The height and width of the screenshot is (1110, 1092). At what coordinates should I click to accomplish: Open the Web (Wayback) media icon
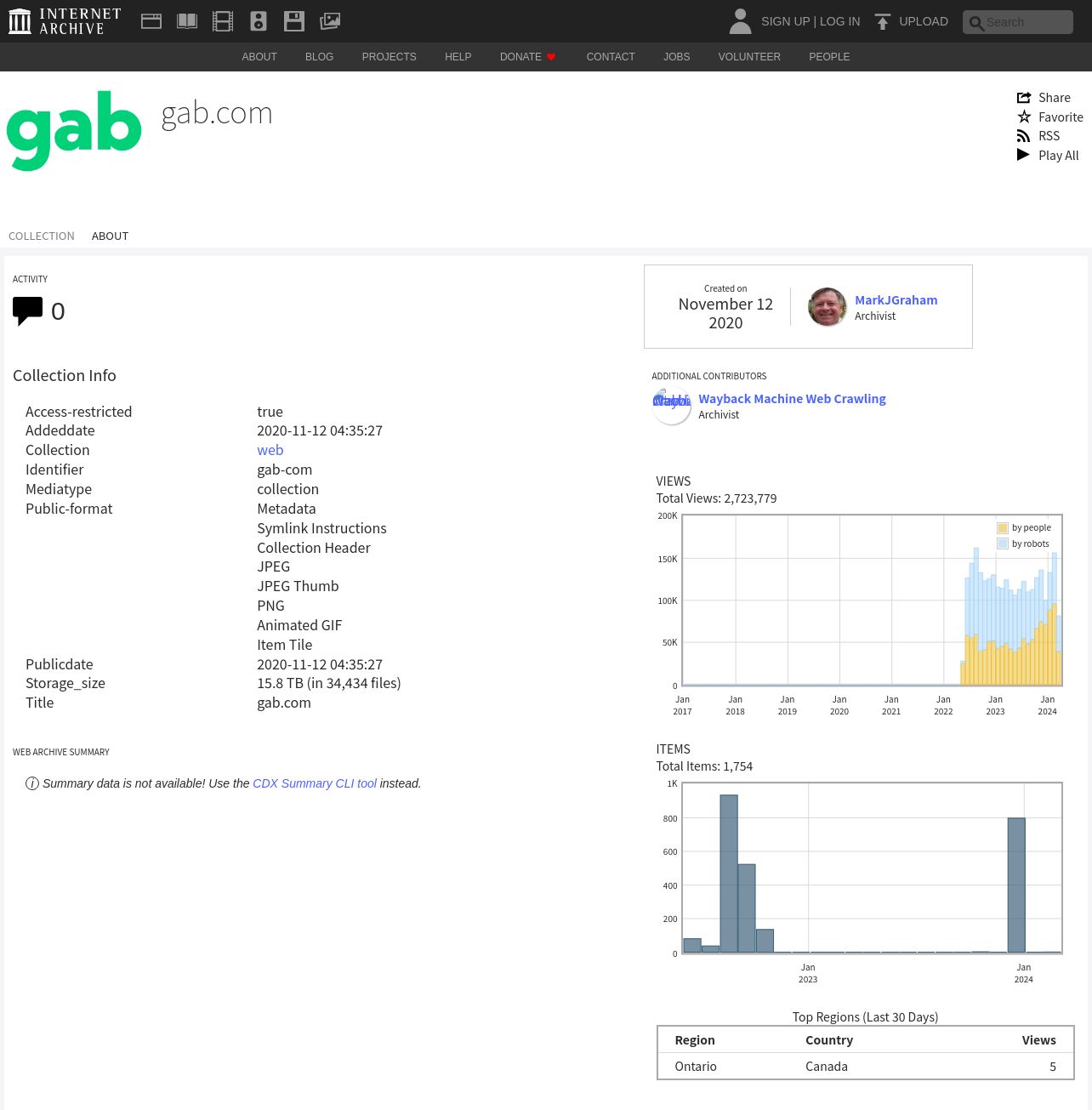click(151, 21)
